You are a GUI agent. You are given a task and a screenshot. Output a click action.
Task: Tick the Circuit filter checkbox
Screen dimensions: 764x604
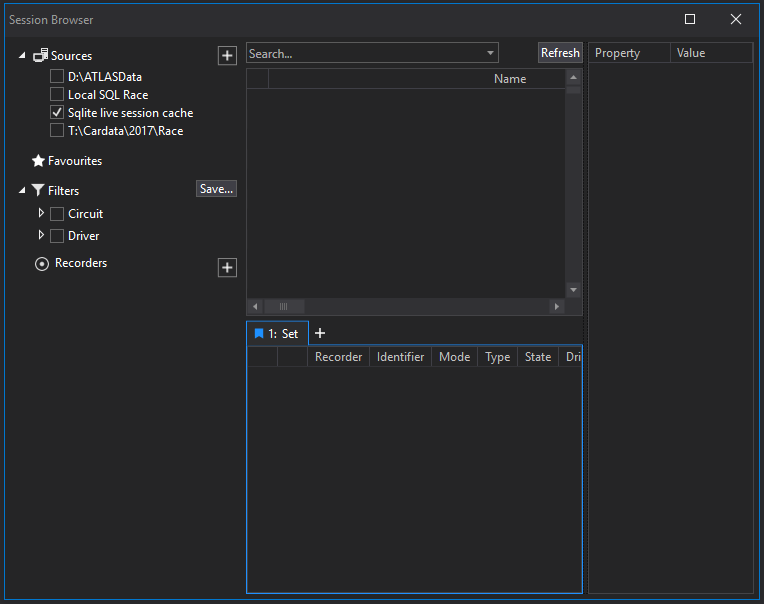[57, 214]
